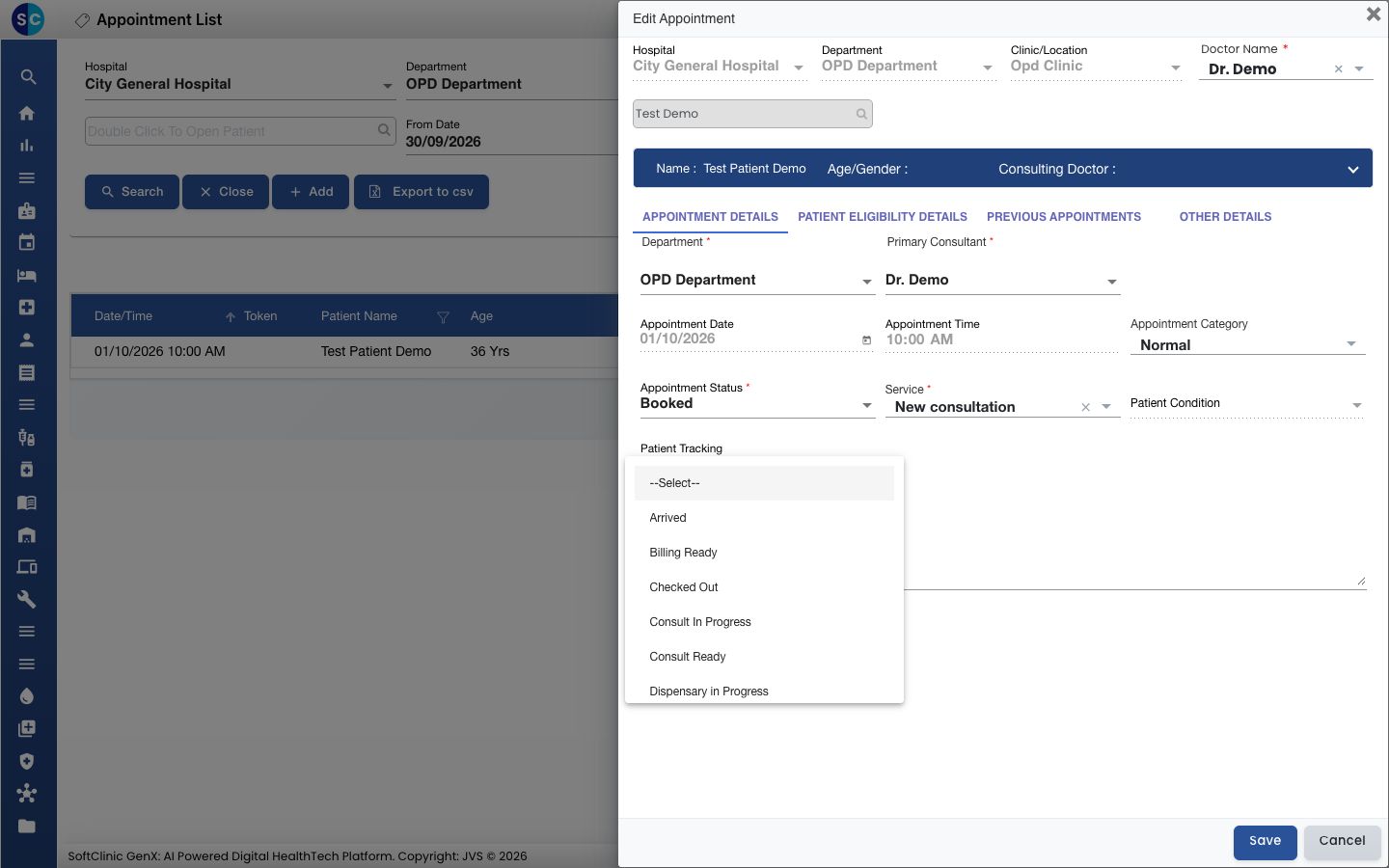This screenshot has height=868, width=1389.
Task: Click the Close button in Appointment List
Action: coord(226,192)
